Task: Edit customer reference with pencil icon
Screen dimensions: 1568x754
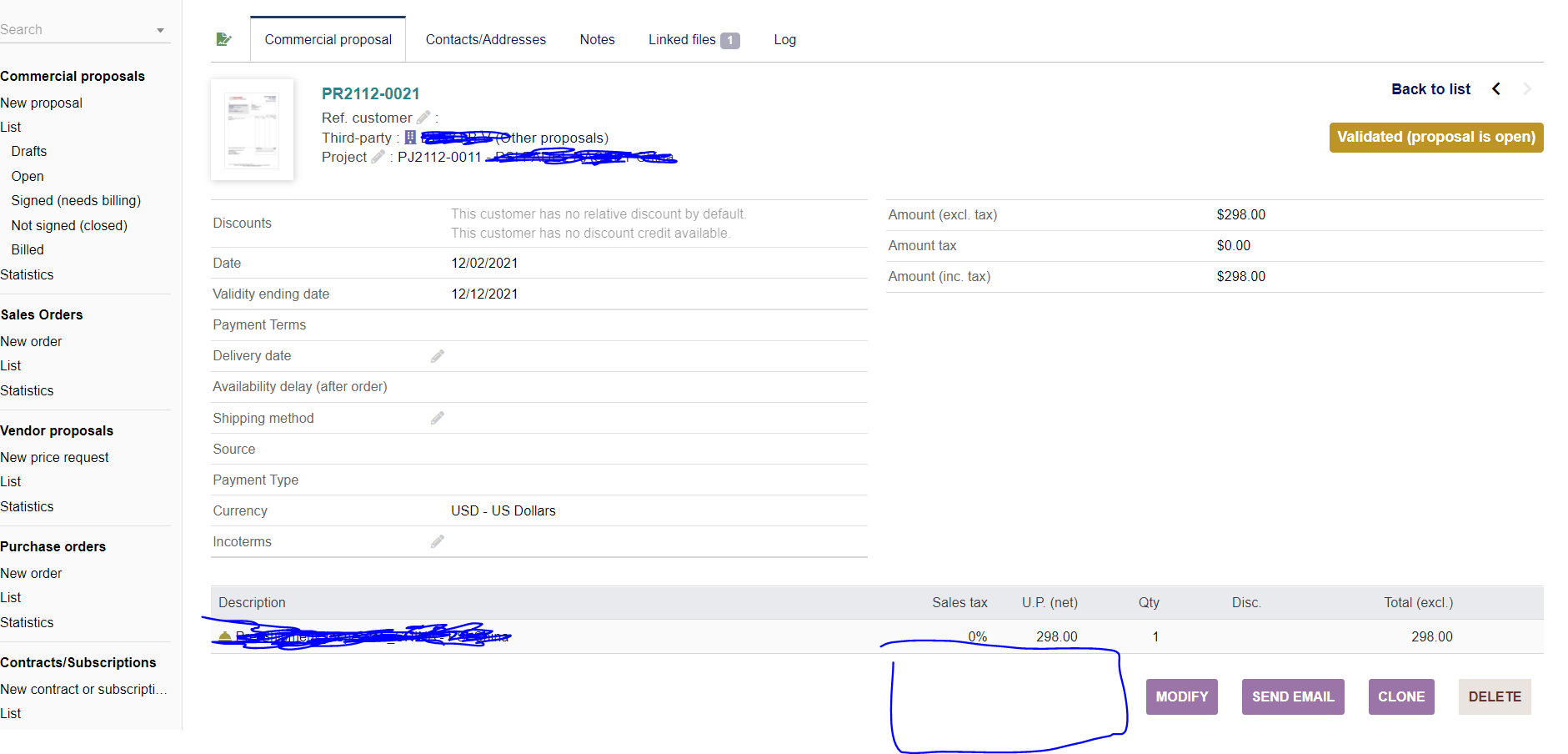Action: (423, 118)
